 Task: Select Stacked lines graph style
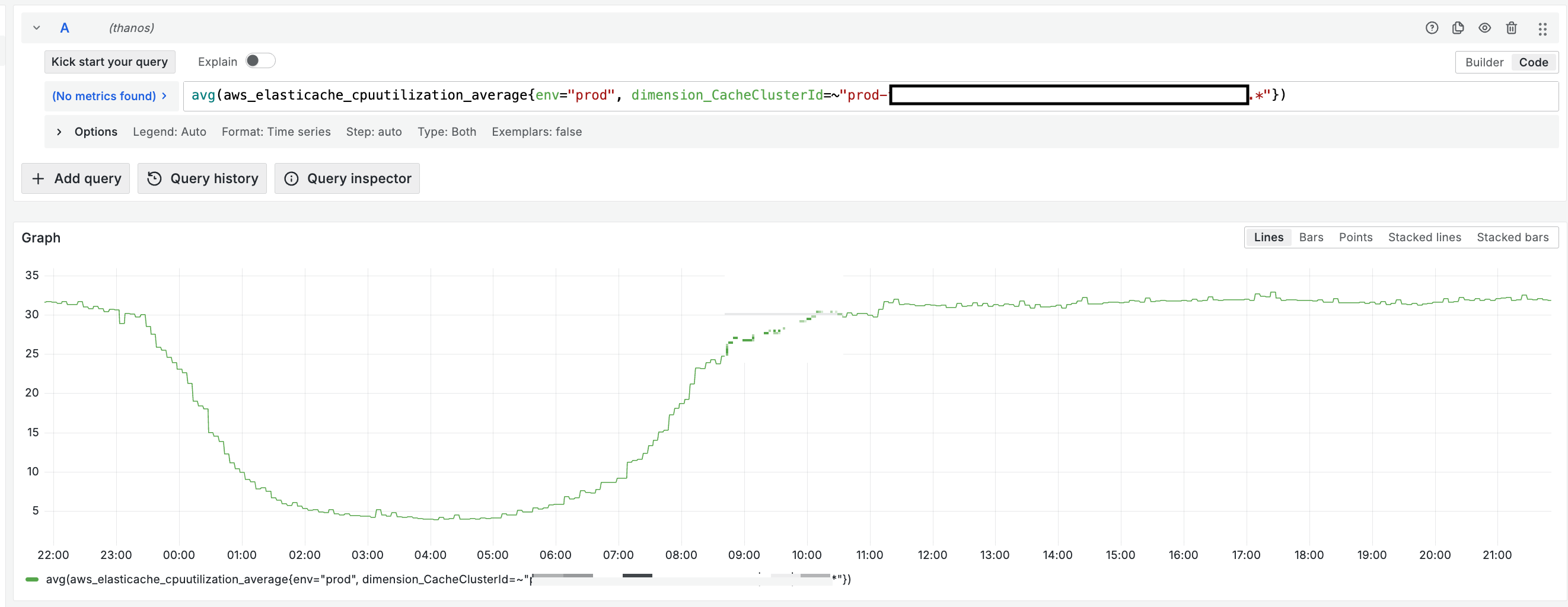1424,237
